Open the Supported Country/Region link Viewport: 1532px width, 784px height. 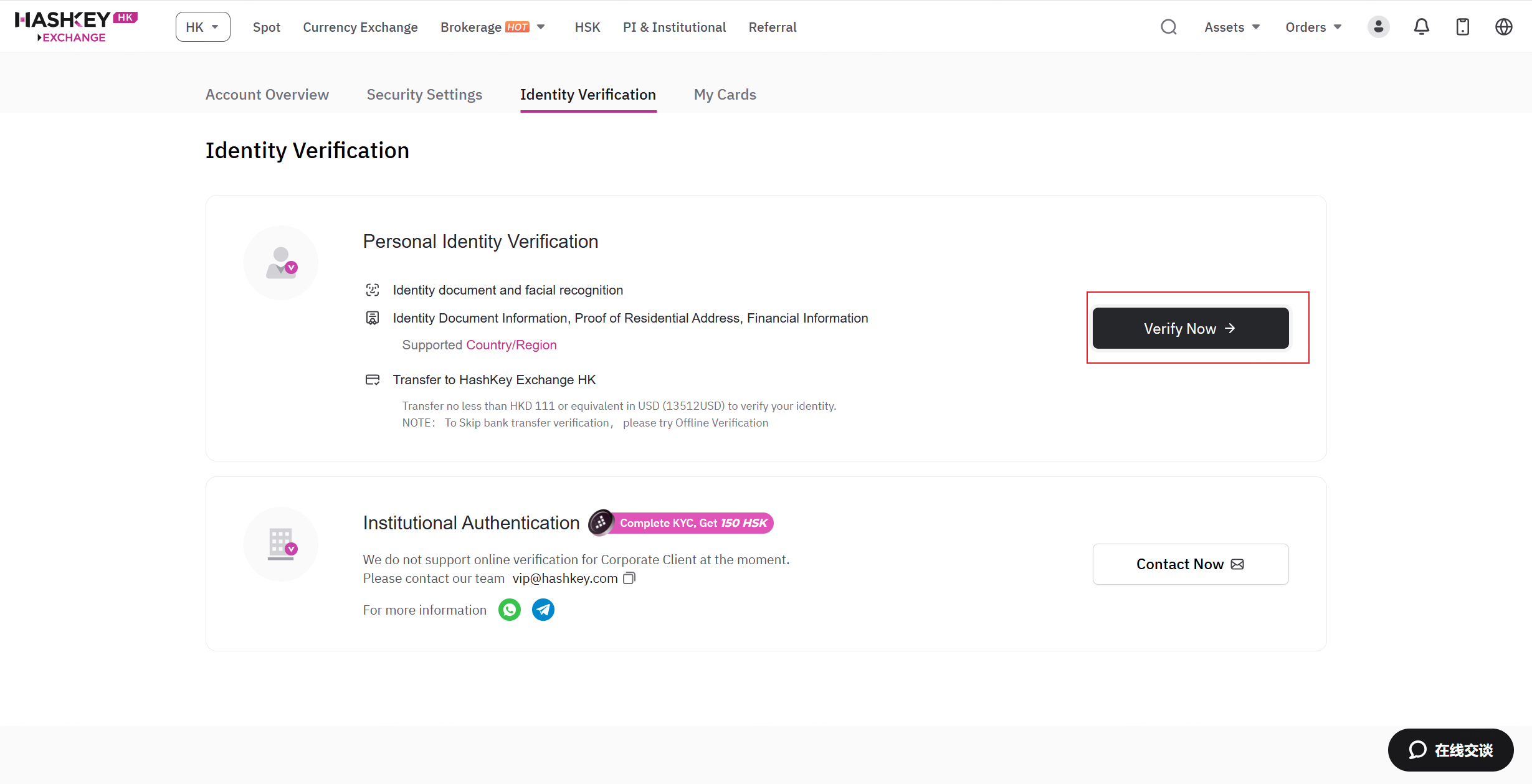[x=511, y=345]
